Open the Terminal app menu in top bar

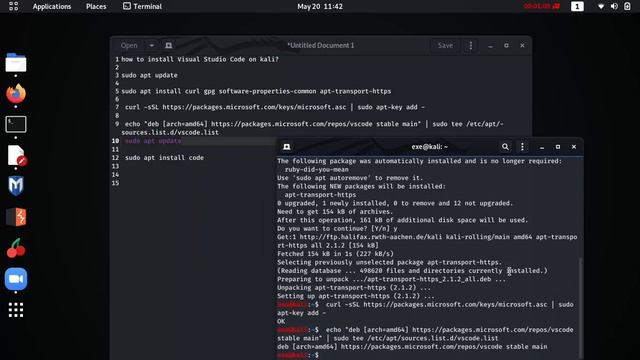142,7
